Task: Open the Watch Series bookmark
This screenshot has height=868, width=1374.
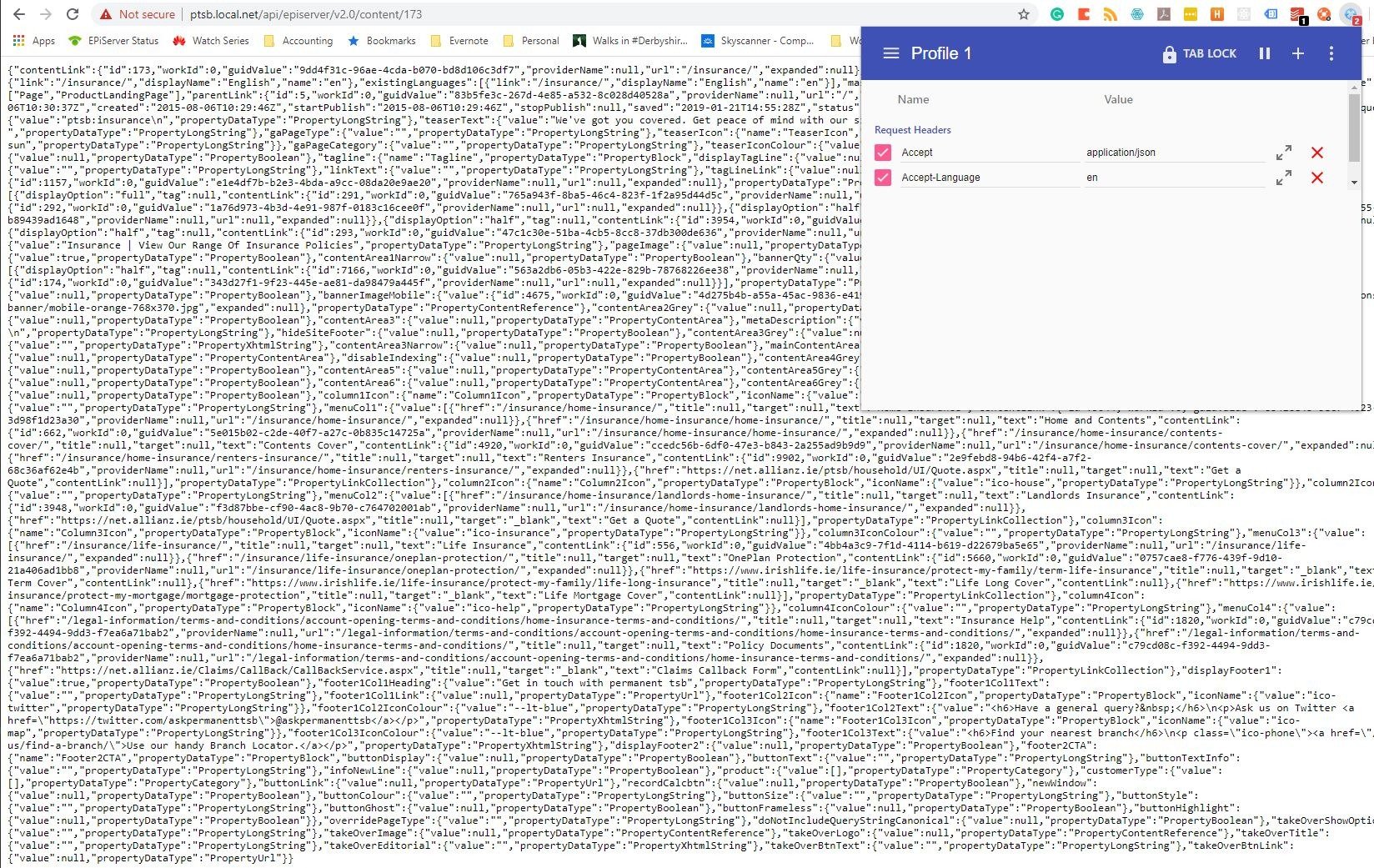Action: (x=211, y=40)
